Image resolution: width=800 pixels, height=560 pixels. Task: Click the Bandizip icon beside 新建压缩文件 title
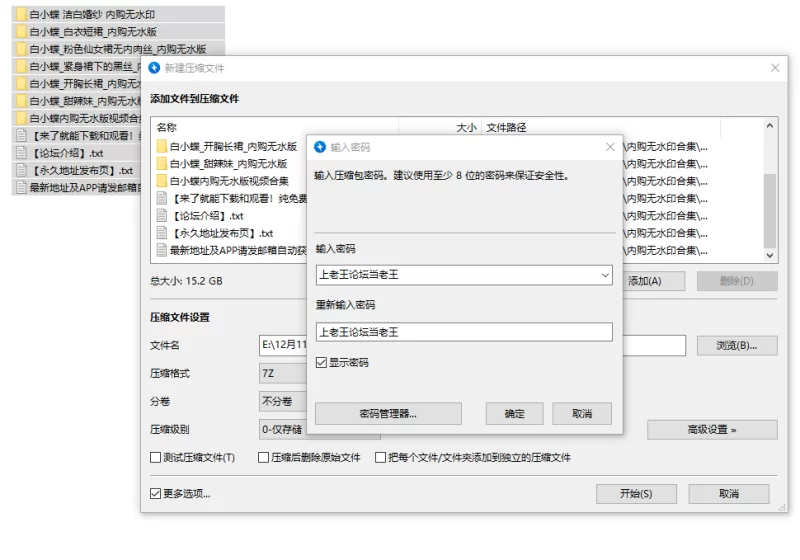(154, 68)
